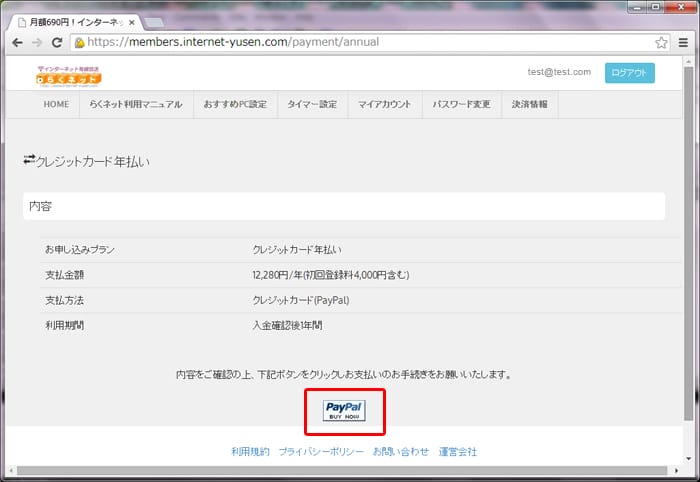Click the 利用規約 footer link
This screenshot has height=482, width=700.
tap(250, 452)
